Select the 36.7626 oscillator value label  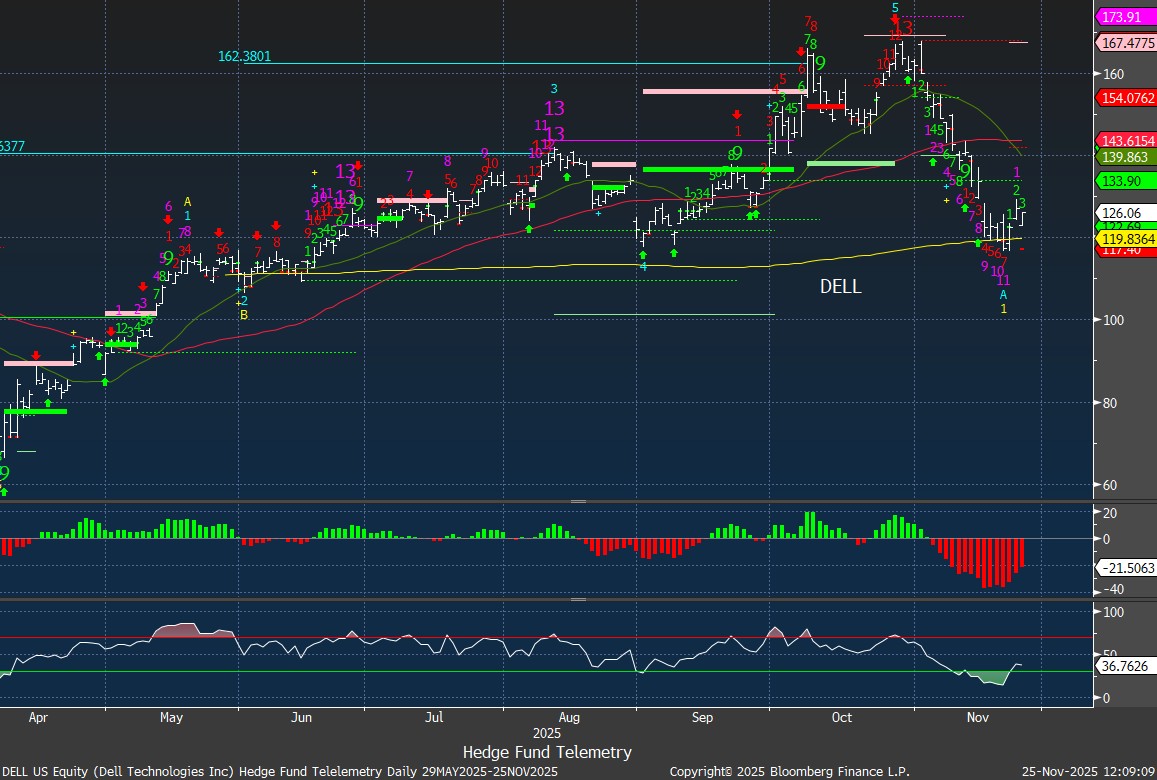(x=1126, y=665)
